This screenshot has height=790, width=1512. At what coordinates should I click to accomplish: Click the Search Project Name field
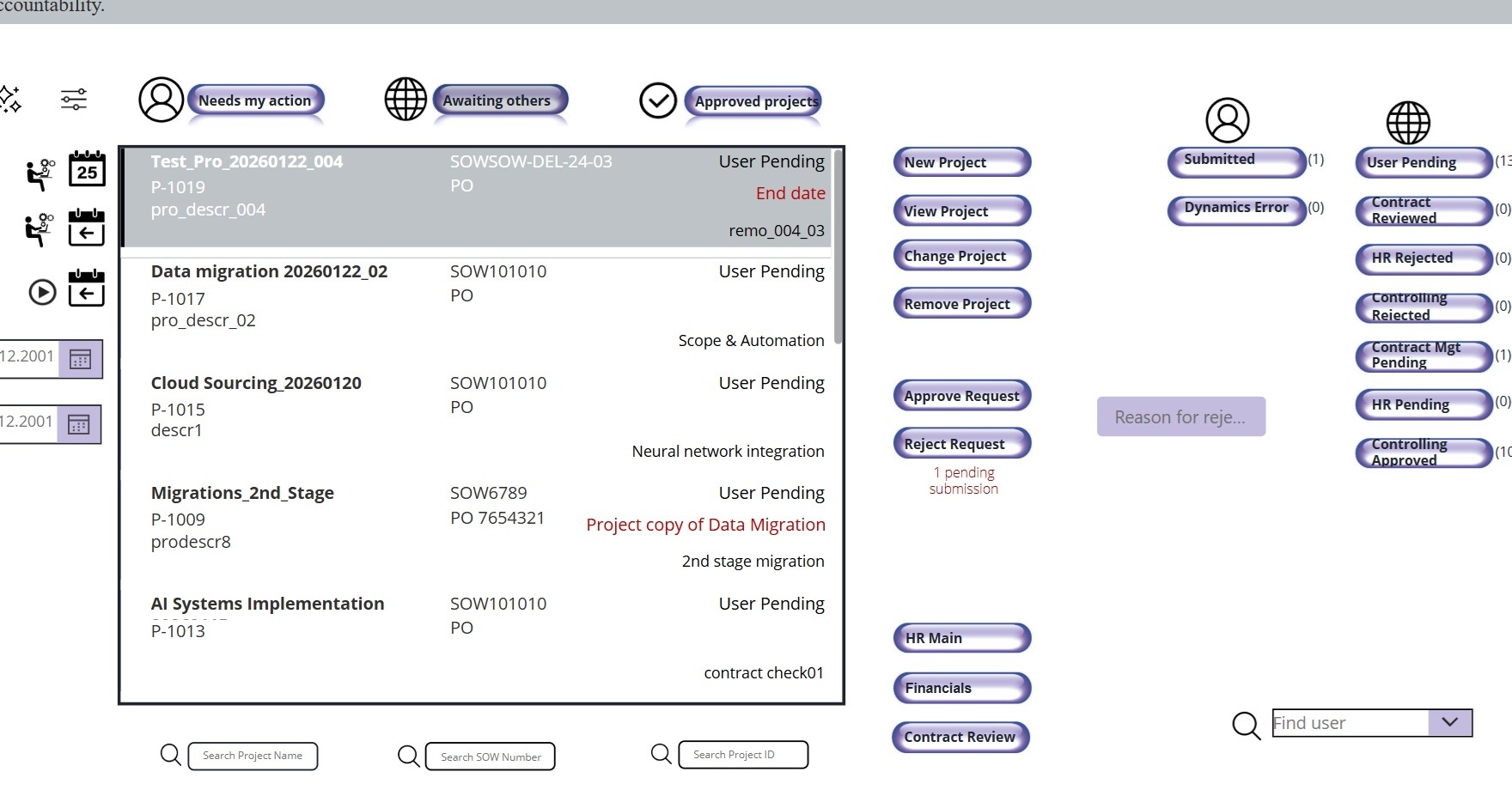[253, 756]
